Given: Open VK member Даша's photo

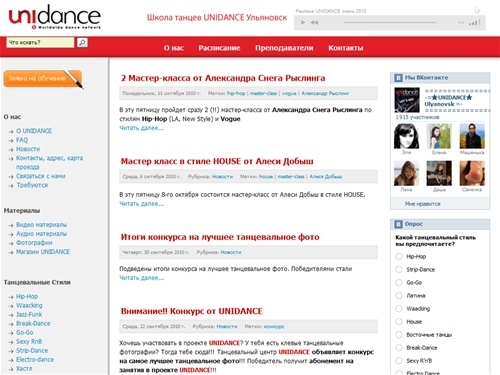Looking at the screenshot, I should point(439,173).
